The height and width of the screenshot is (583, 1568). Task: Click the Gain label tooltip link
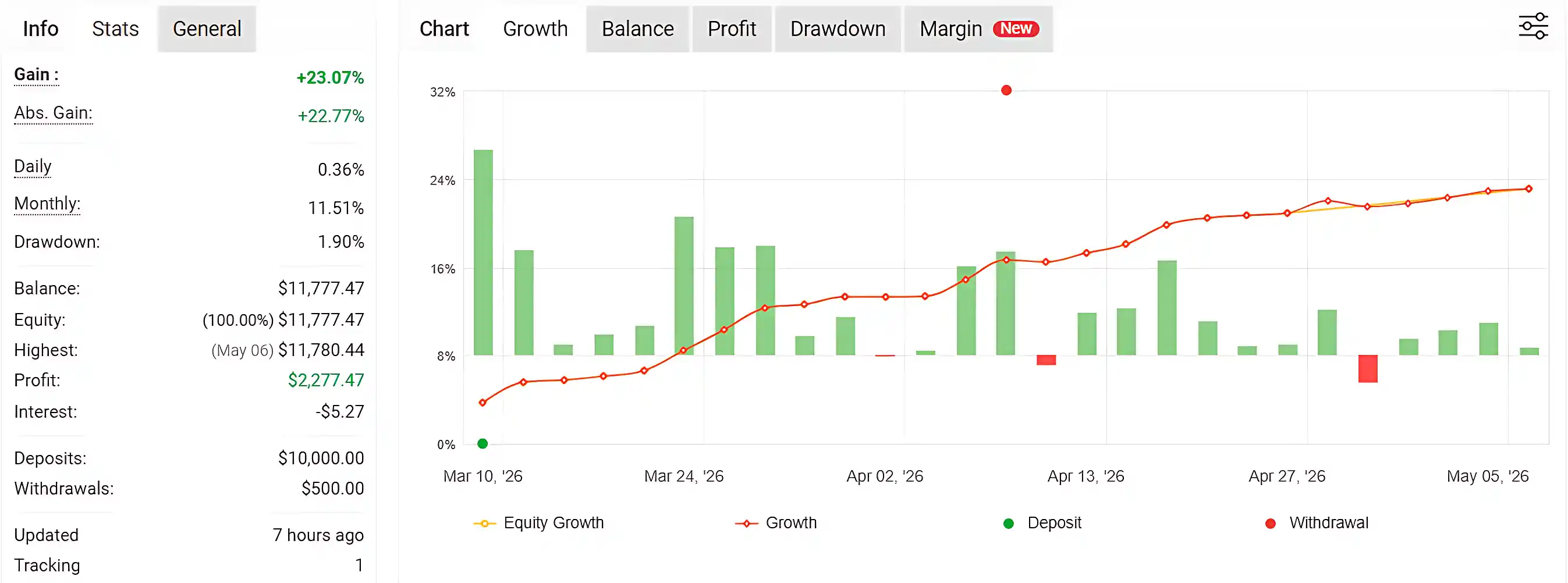(x=37, y=75)
